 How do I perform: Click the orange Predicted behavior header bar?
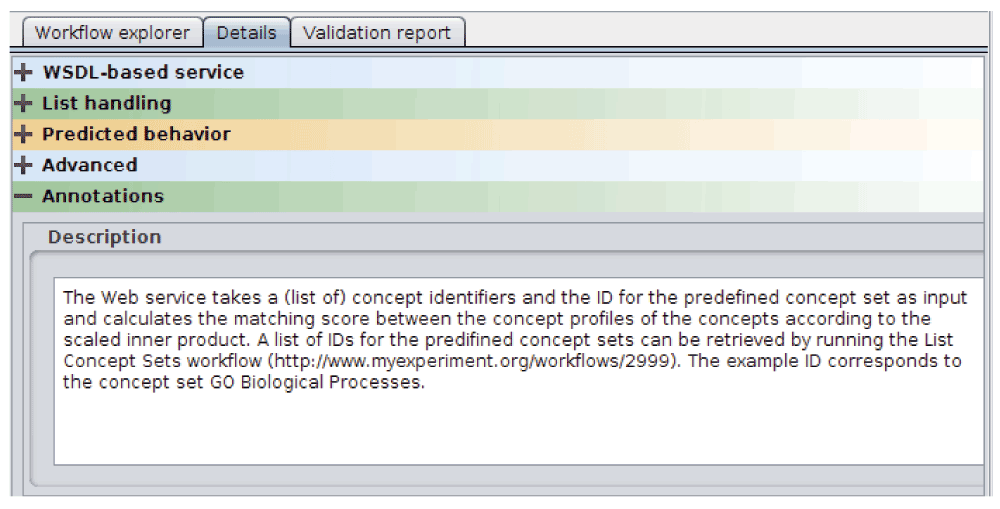tap(500, 135)
